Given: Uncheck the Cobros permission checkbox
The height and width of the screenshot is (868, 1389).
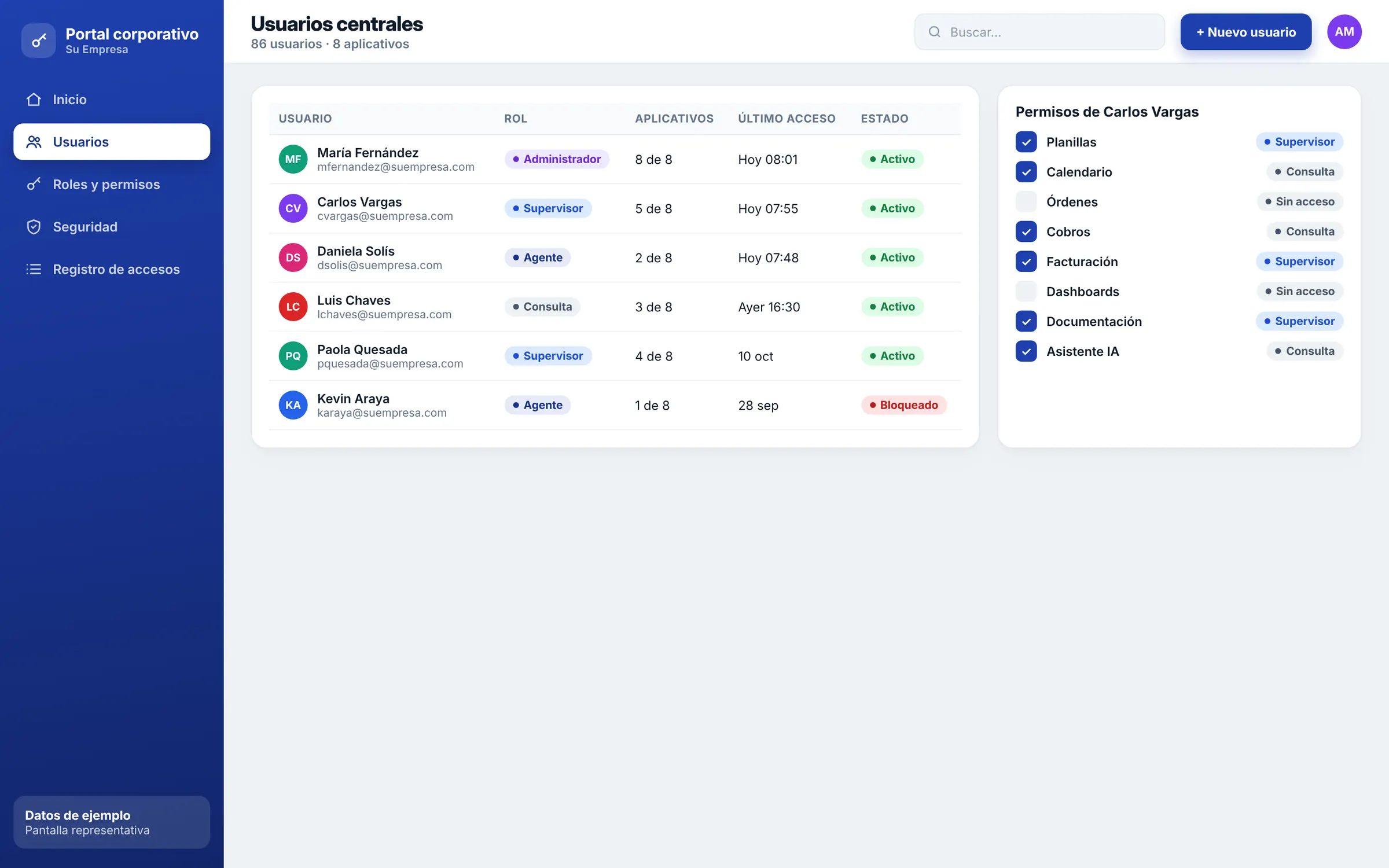Looking at the screenshot, I should (x=1026, y=232).
